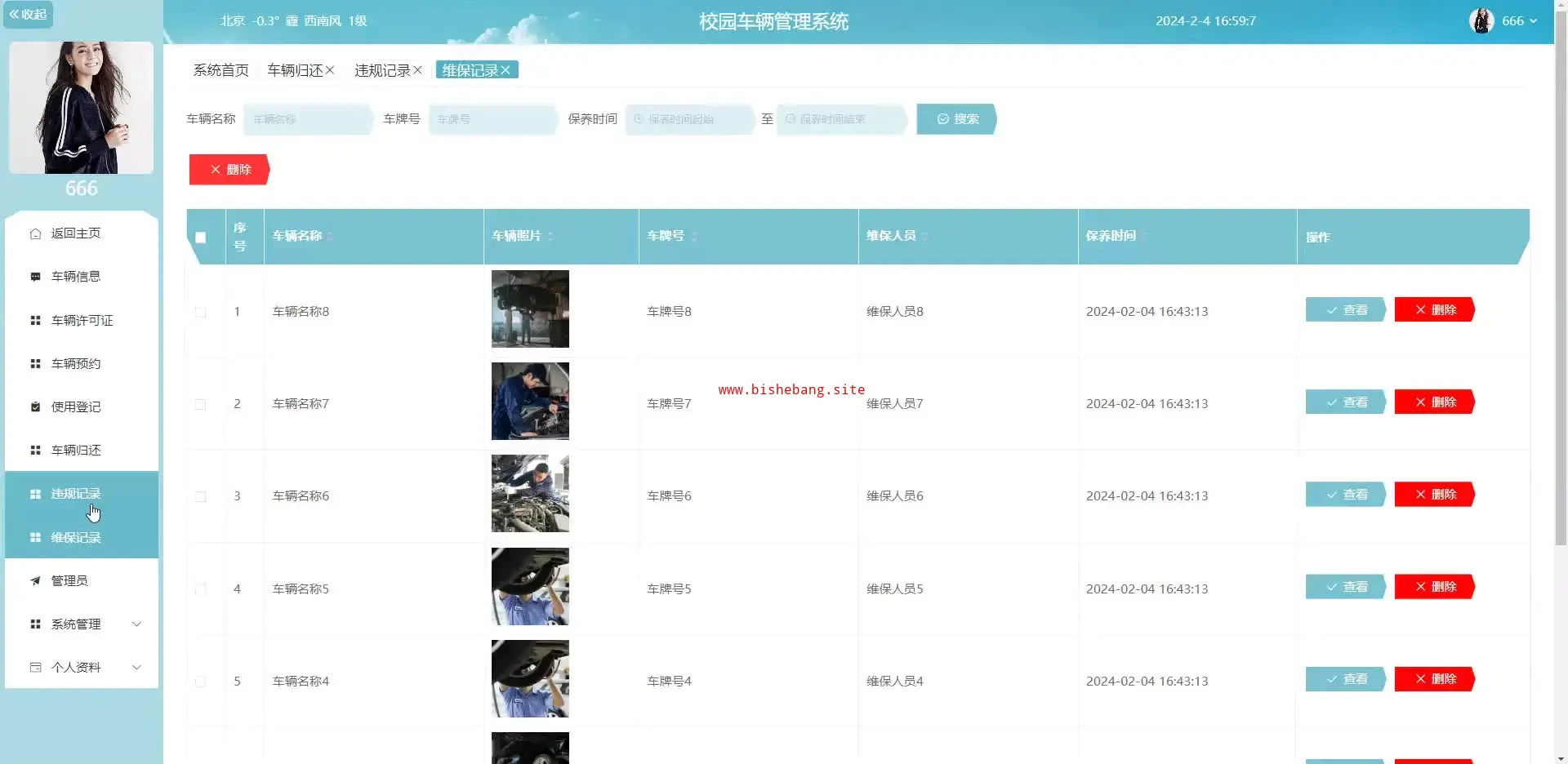Open the 保养时间 start date picker
This screenshot has height=764, width=1568.
689,119
